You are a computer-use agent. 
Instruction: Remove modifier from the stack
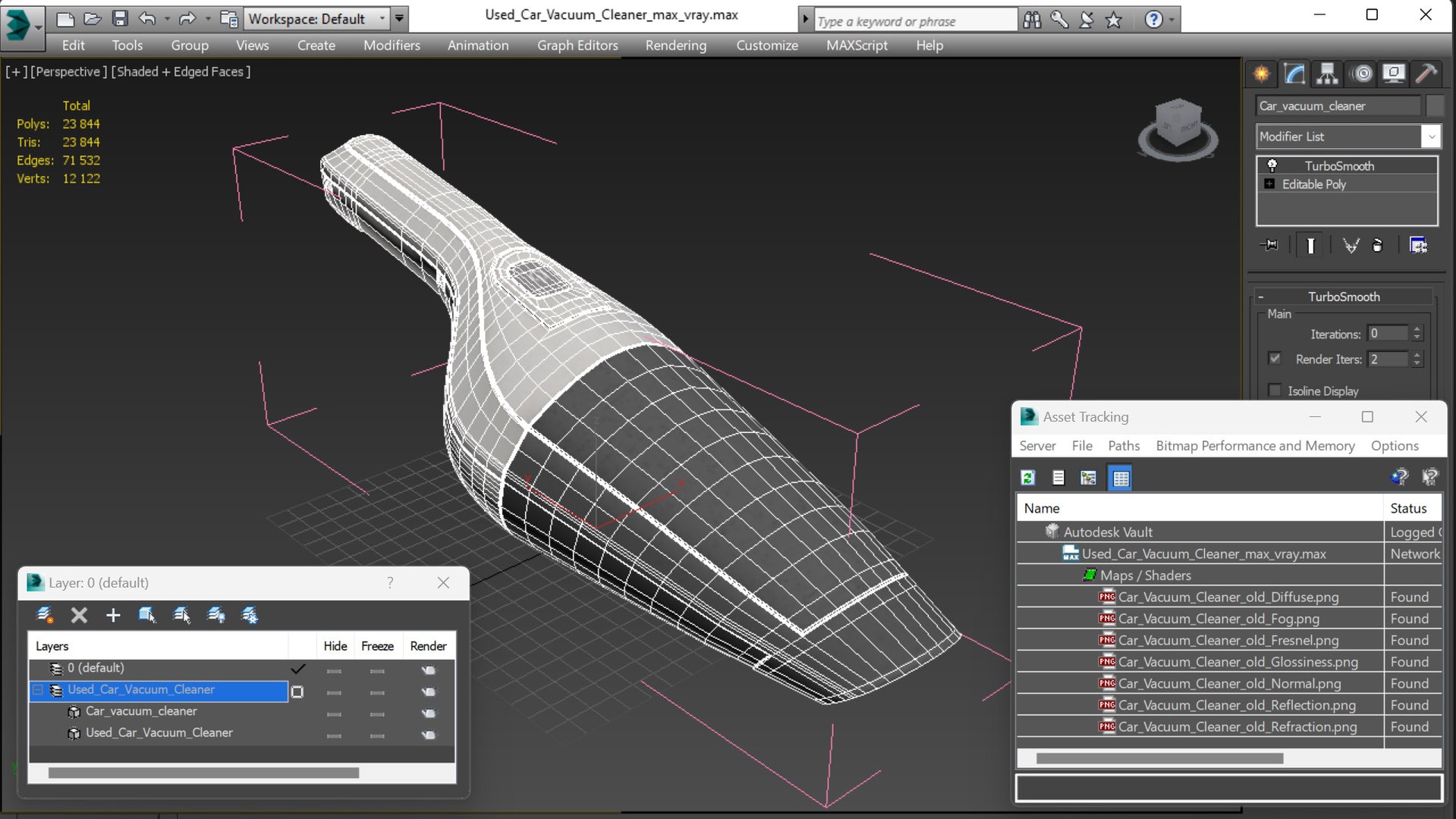pos(1378,245)
